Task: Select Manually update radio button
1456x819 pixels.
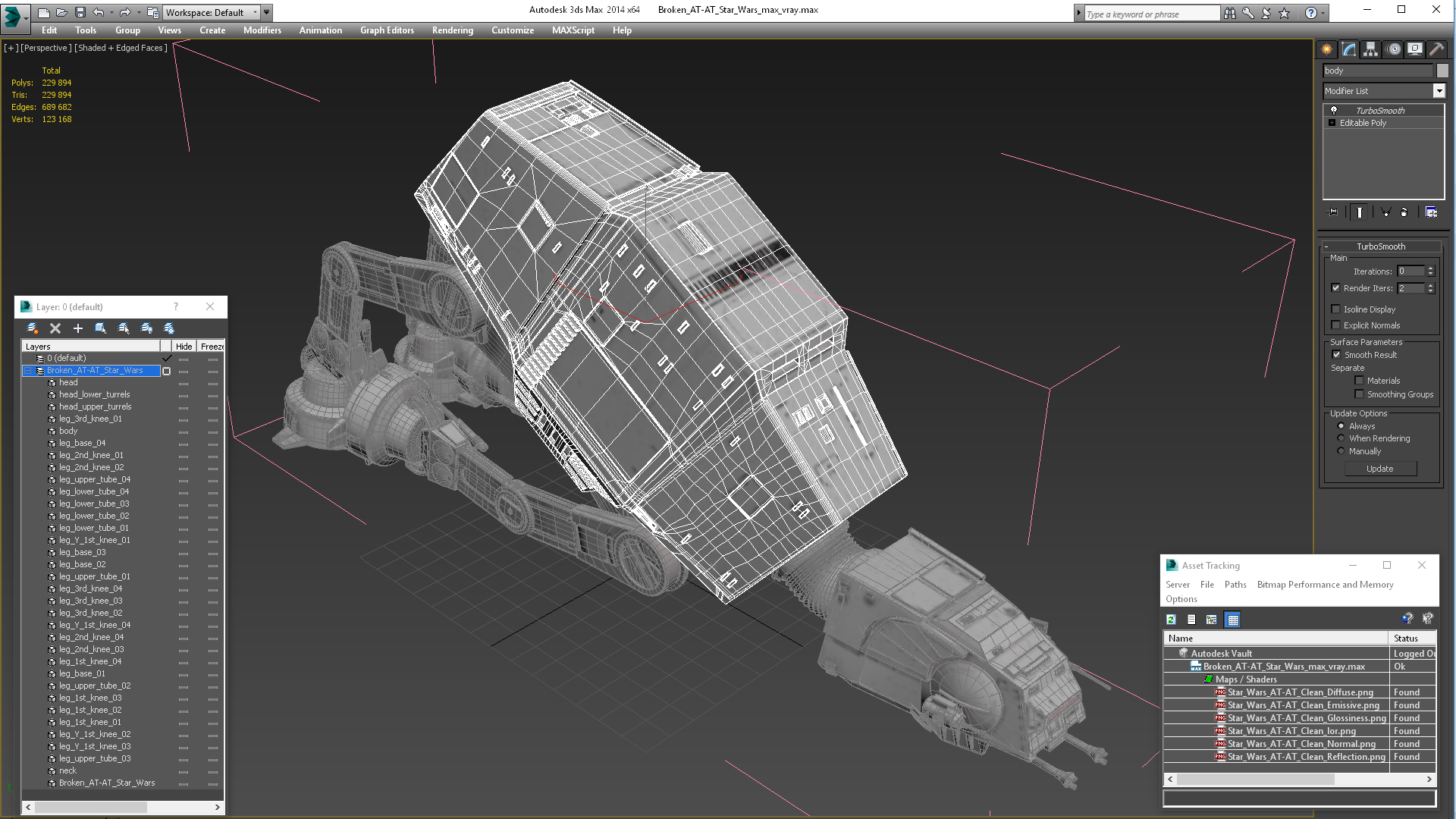Action: (x=1341, y=451)
